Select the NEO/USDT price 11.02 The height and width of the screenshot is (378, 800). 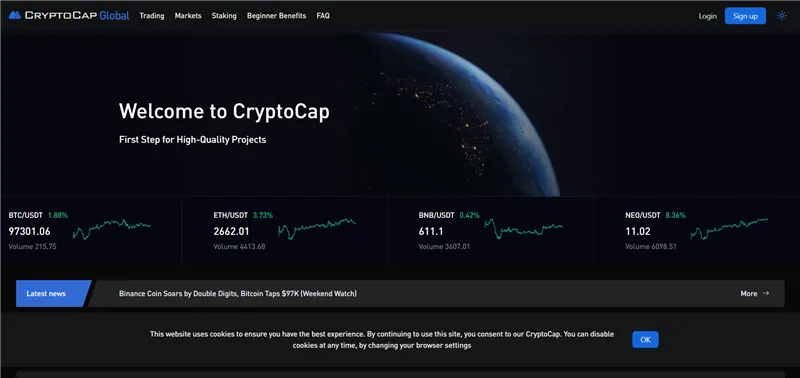pyautogui.click(x=638, y=232)
